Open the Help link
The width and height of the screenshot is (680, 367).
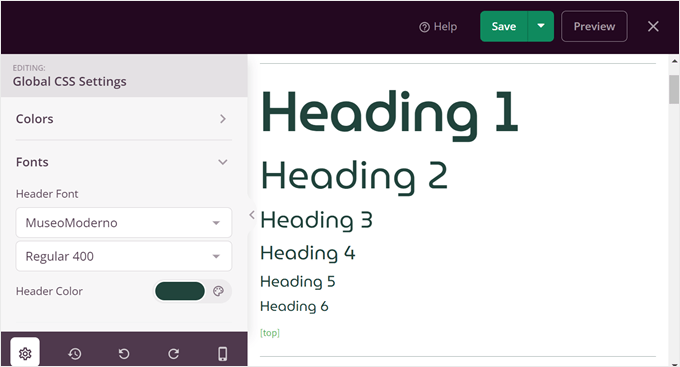click(x=438, y=27)
